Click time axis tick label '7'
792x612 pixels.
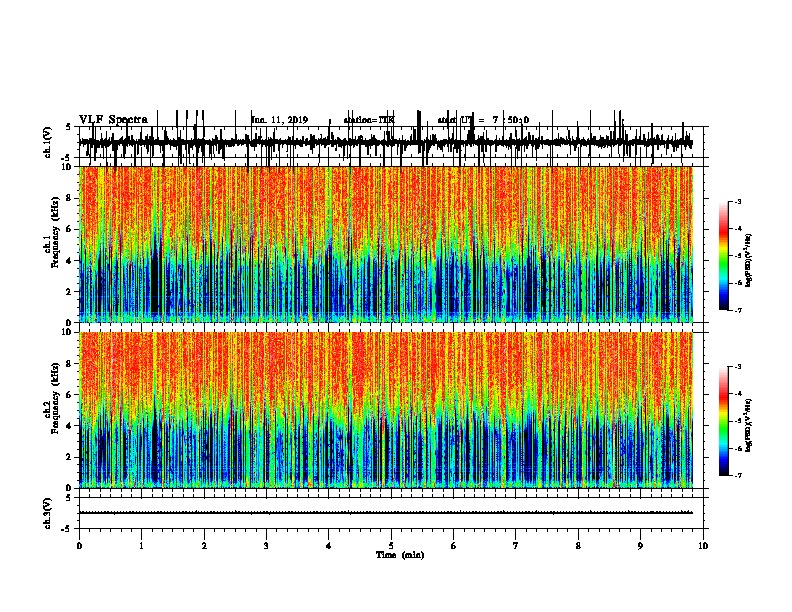516,546
